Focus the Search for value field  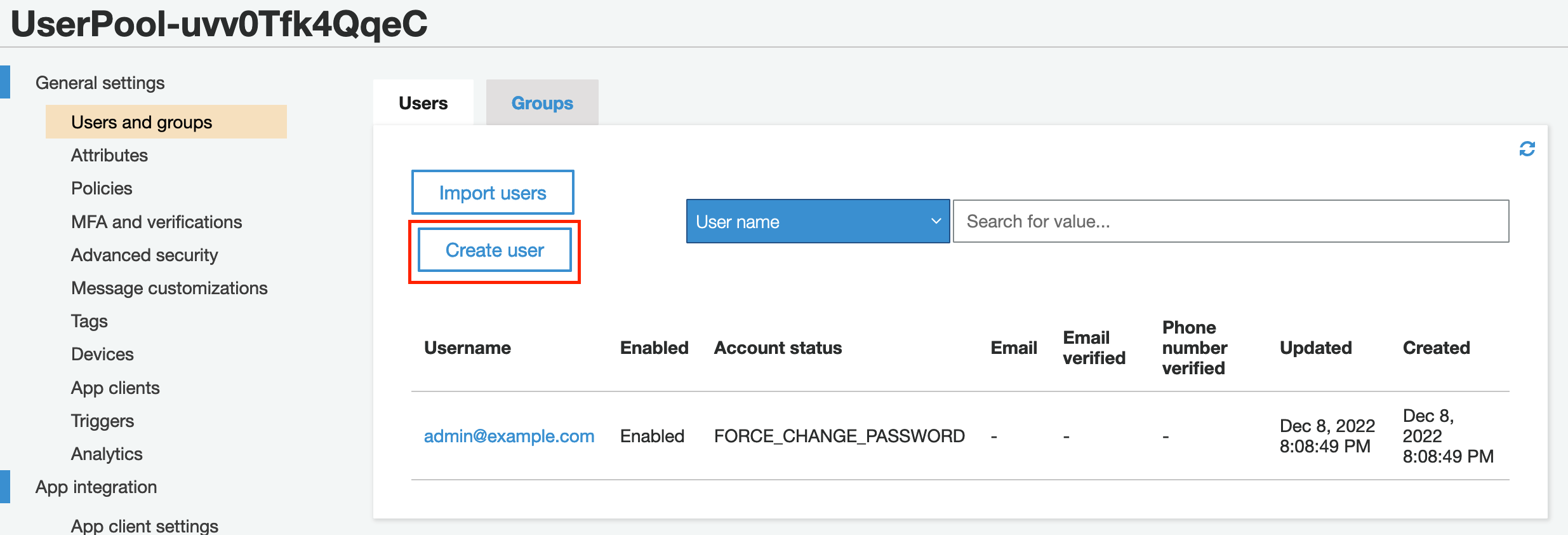tap(1231, 221)
